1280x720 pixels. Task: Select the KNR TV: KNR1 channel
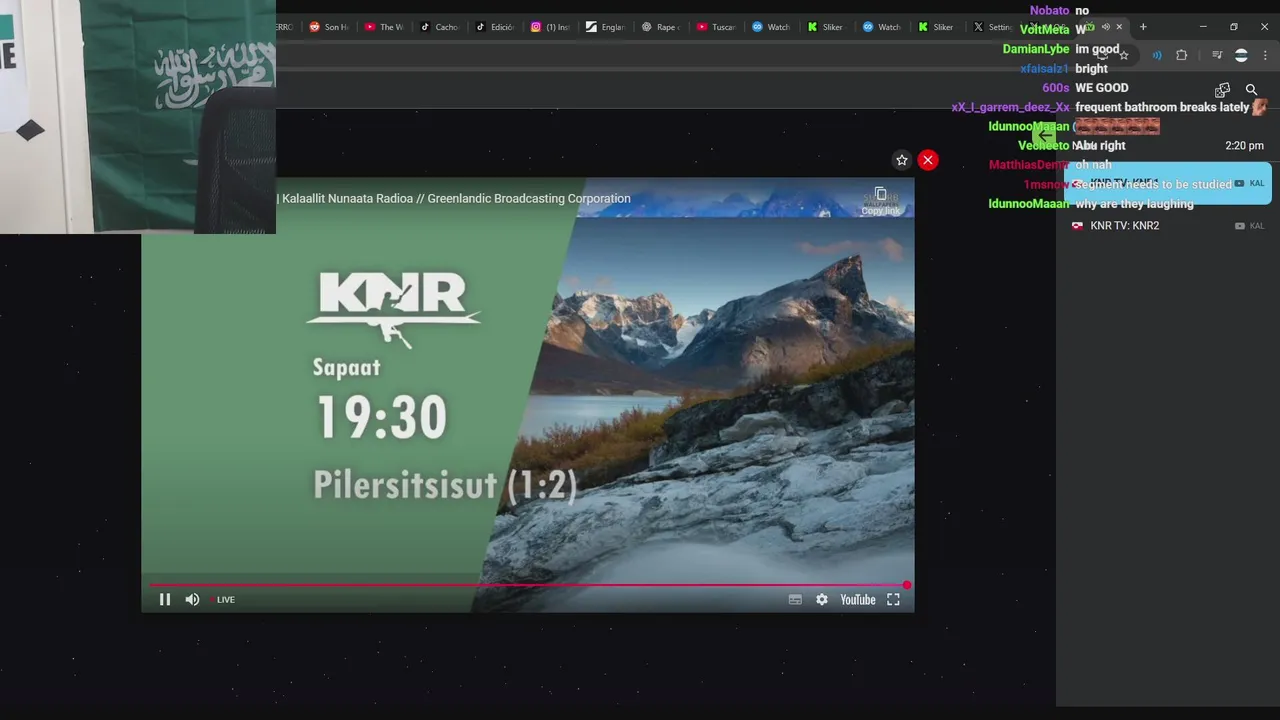pos(1168,183)
